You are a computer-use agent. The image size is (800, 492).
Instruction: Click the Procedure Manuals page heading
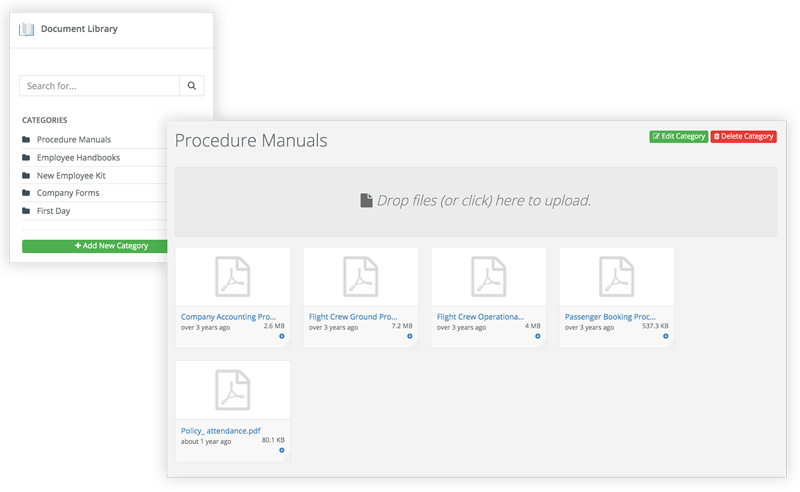(251, 141)
